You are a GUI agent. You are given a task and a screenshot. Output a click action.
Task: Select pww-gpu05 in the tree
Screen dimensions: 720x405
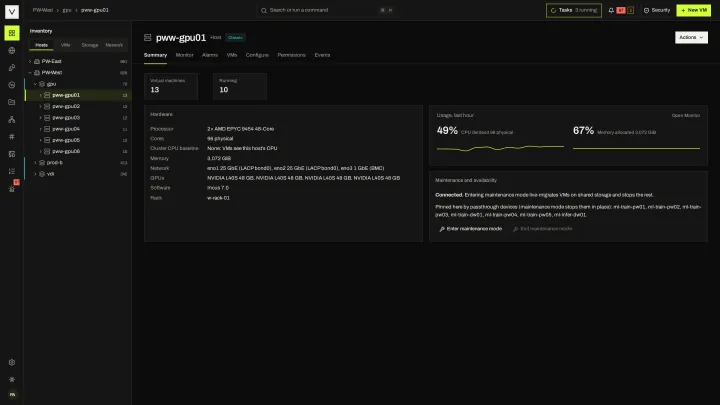click(x=78, y=140)
